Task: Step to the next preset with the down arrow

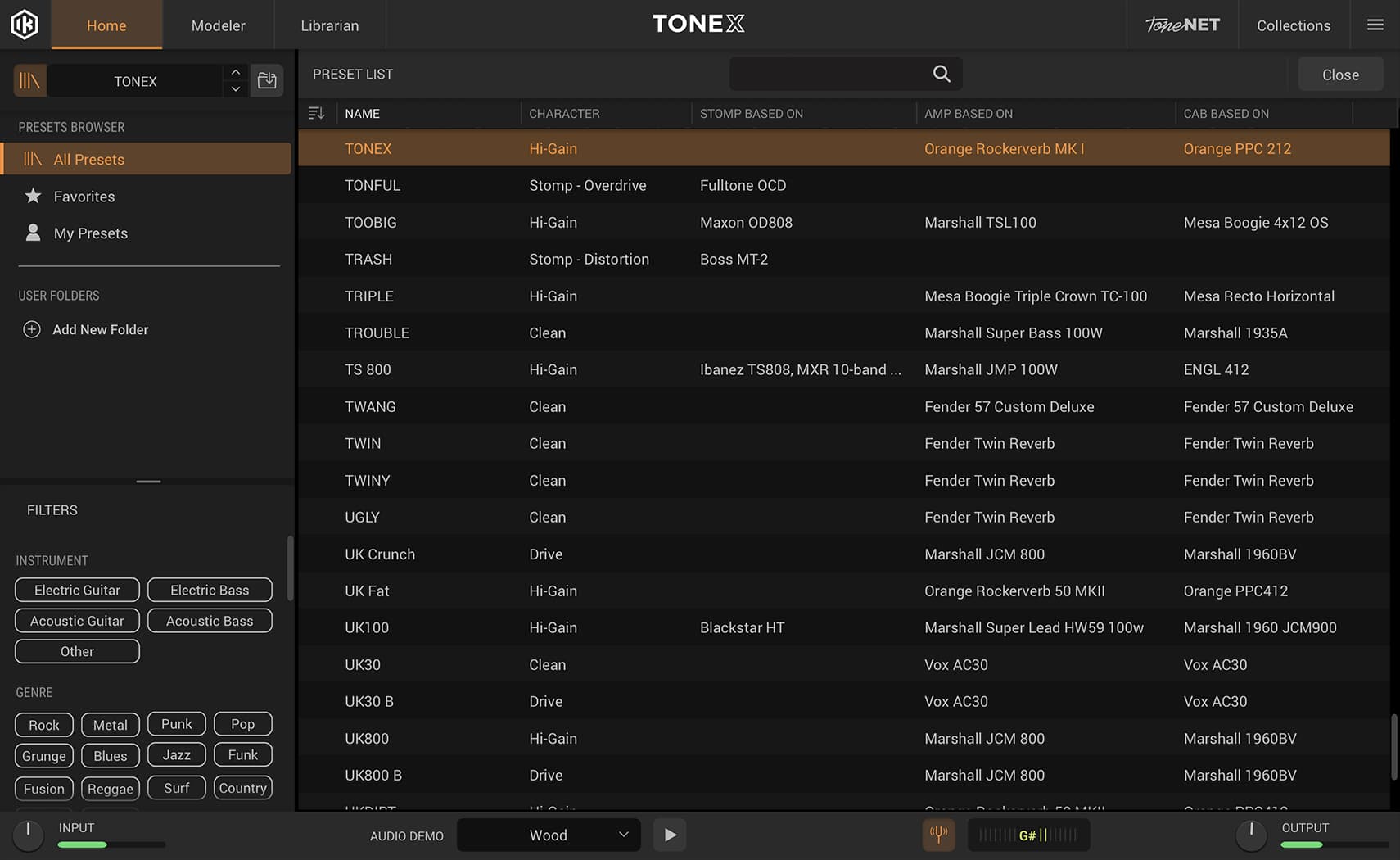Action: point(236,89)
